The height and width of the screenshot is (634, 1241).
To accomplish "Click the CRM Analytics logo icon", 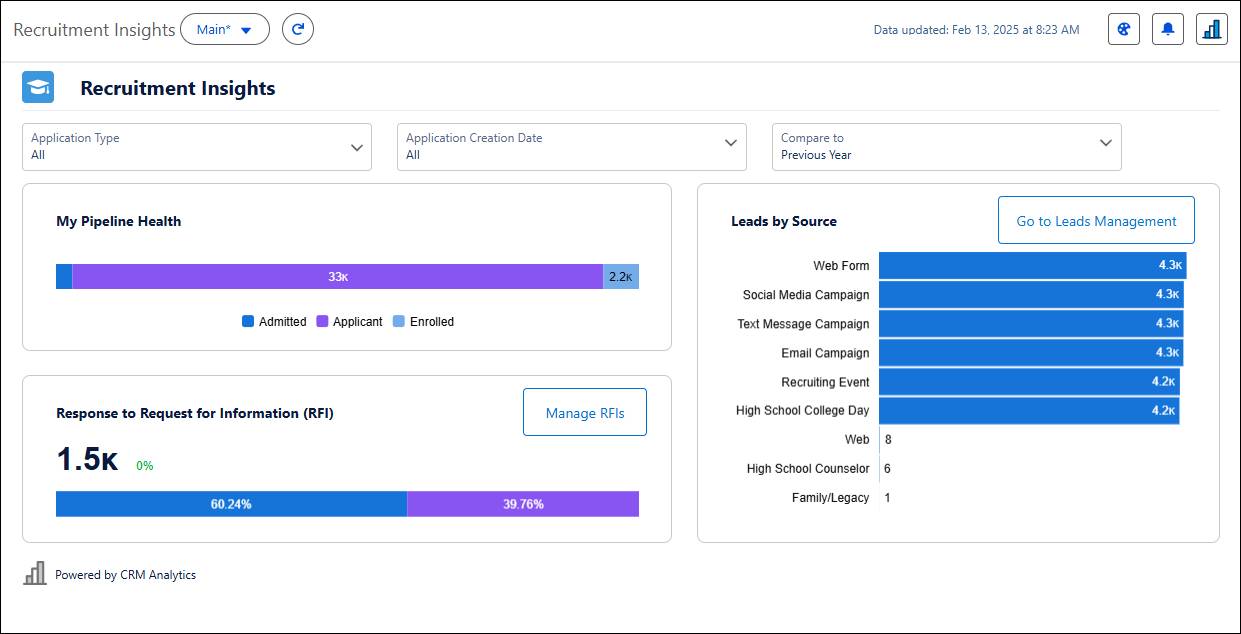I will pyautogui.click(x=35, y=573).
